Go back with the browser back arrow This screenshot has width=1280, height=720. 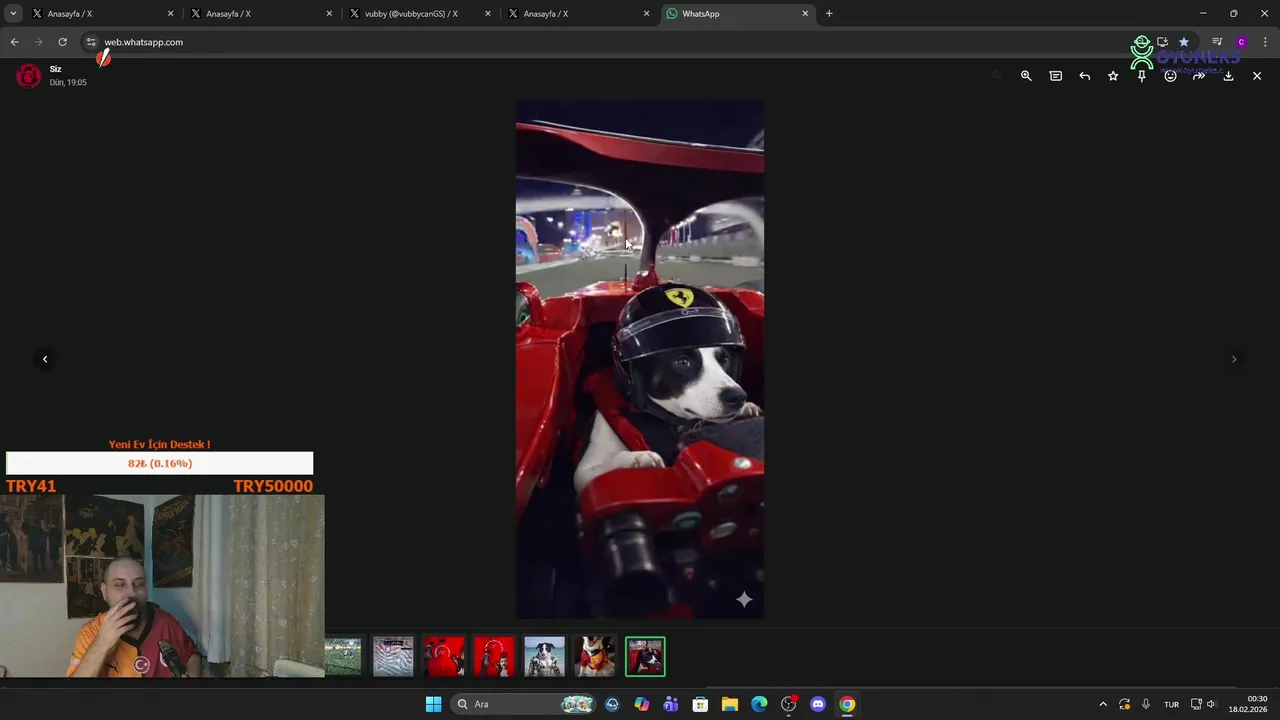pyautogui.click(x=14, y=42)
